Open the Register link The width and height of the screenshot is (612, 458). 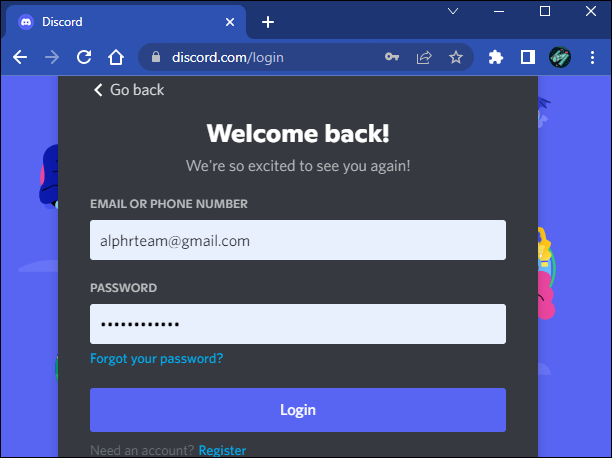tap(222, 451)
